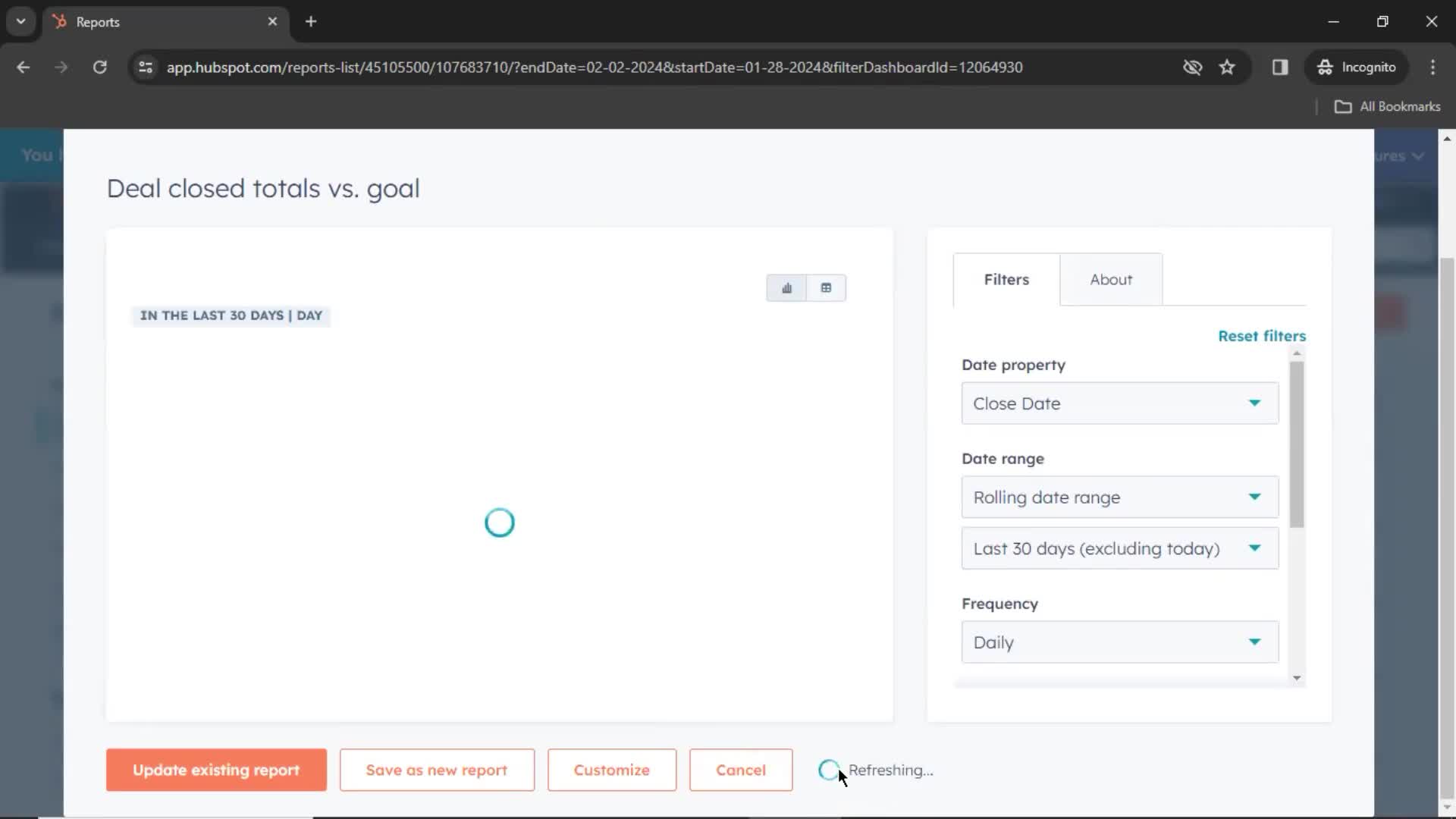
Task: Click the table/grid view icon
Action: click(x=826, y=287)
